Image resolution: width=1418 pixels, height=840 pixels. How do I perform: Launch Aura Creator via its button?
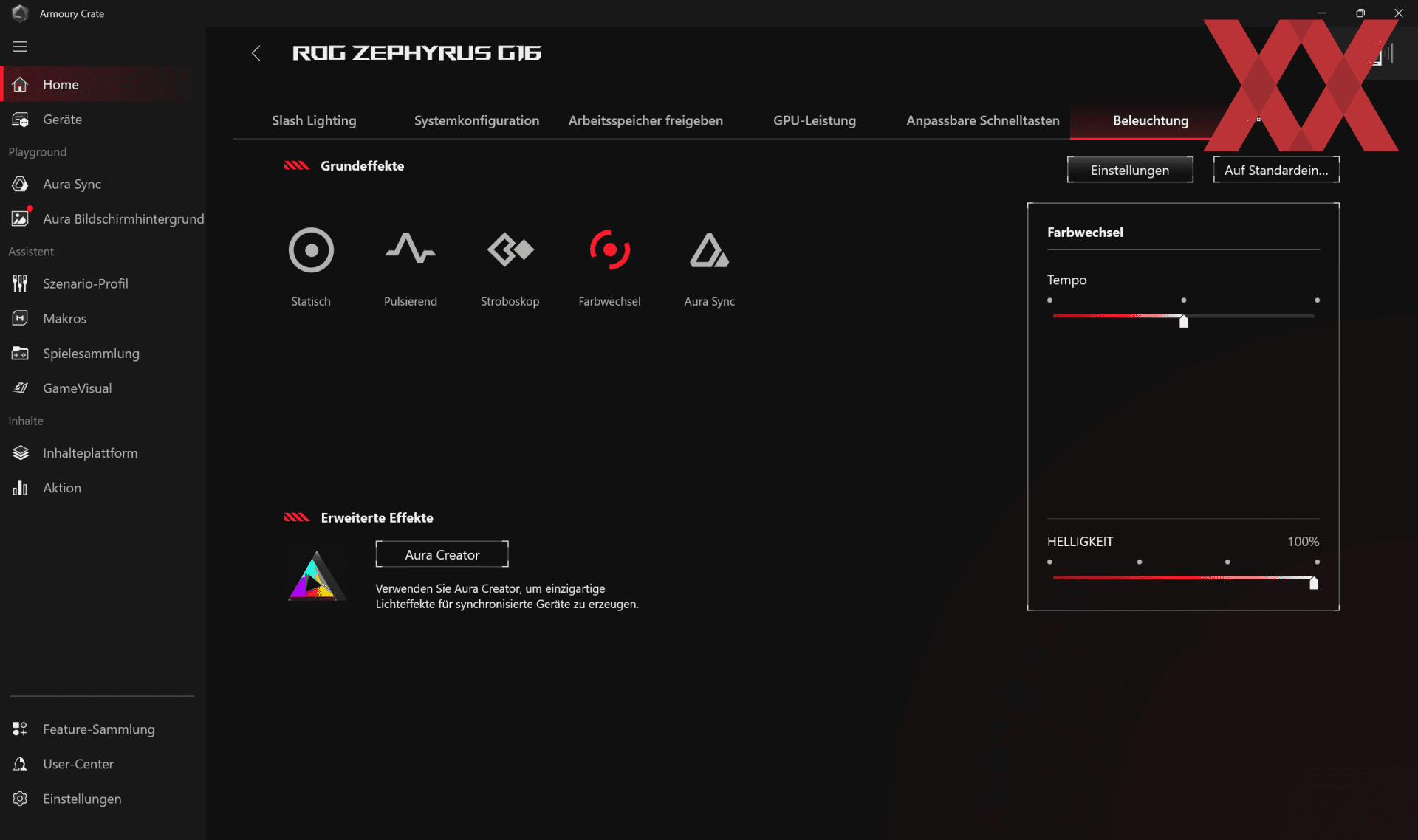442,554
